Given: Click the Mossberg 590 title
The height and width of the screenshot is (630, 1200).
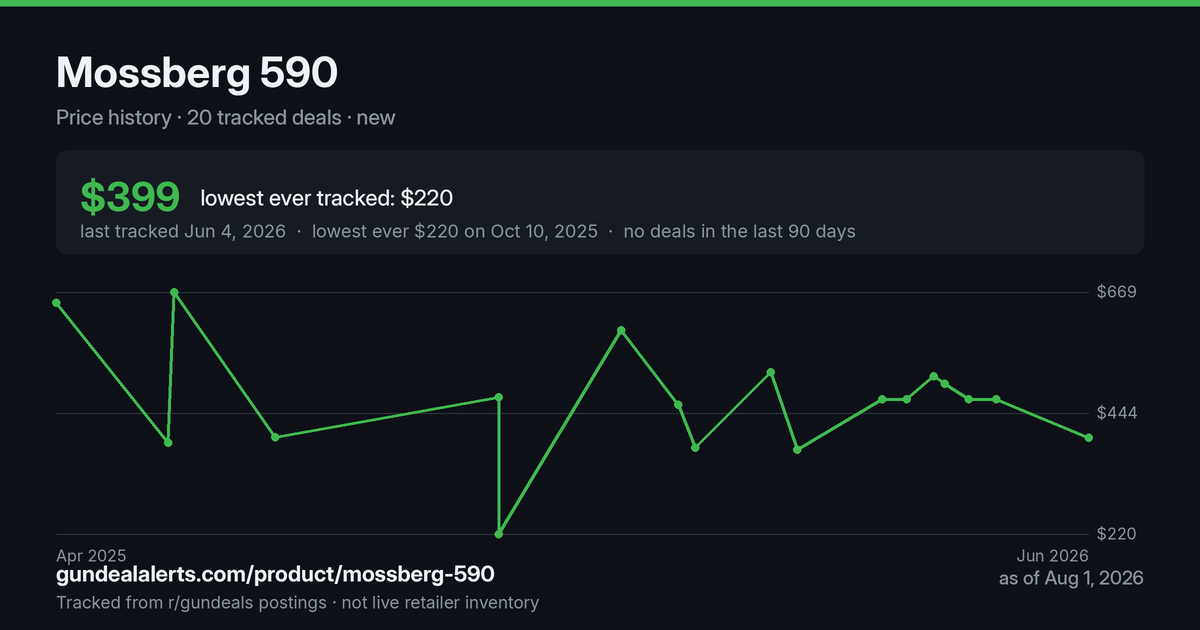Looking at the screenshot, I should tap(197, 72).
